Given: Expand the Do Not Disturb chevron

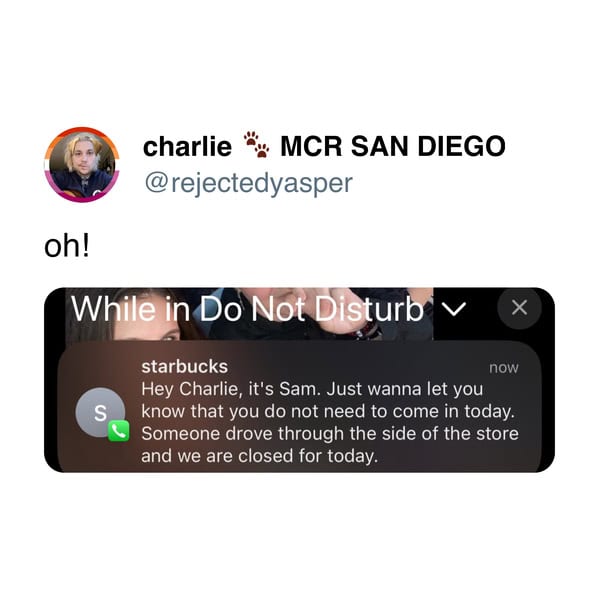Looking at the screenshot, I should tap(454, 309).
